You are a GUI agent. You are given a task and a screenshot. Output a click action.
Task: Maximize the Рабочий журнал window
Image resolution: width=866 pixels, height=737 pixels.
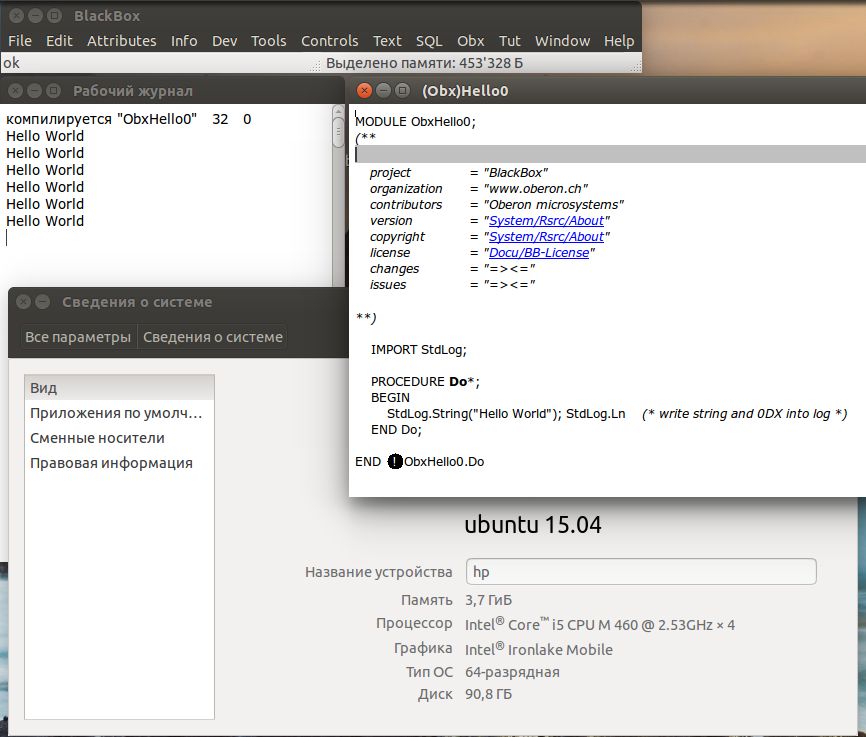coord(53,91)
